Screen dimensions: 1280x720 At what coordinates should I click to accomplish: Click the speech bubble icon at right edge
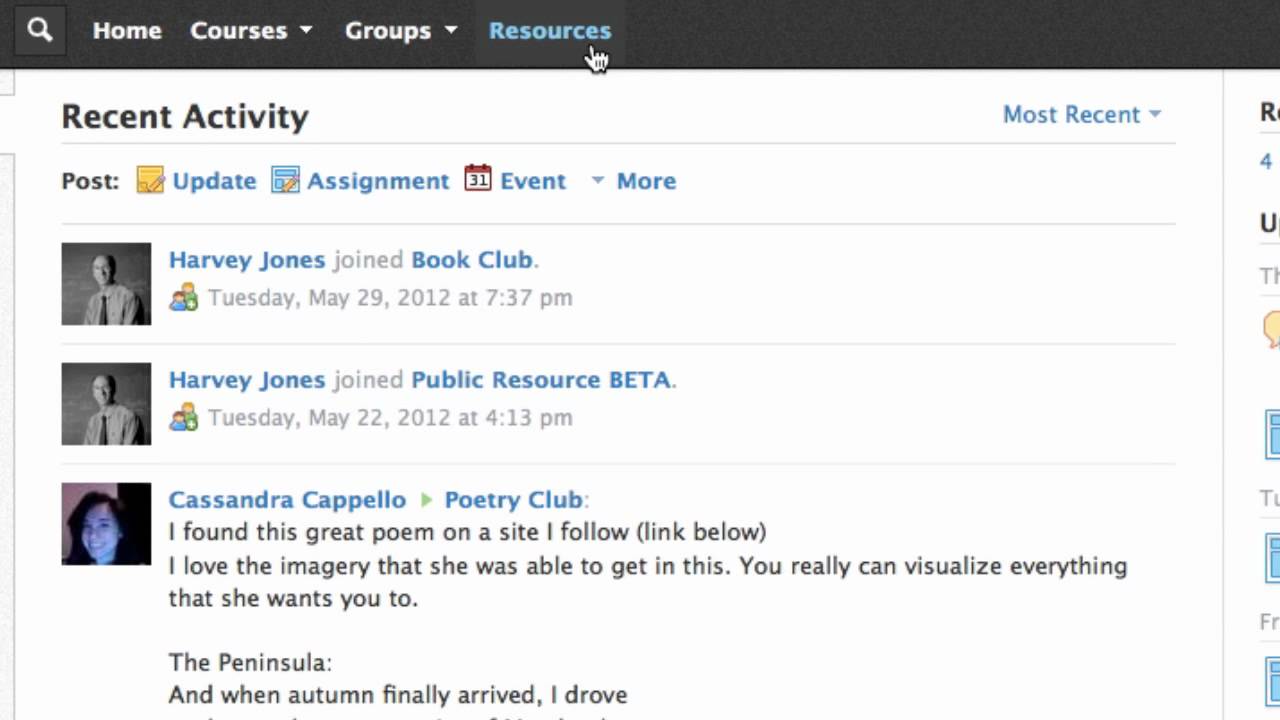click(1272, 328)
